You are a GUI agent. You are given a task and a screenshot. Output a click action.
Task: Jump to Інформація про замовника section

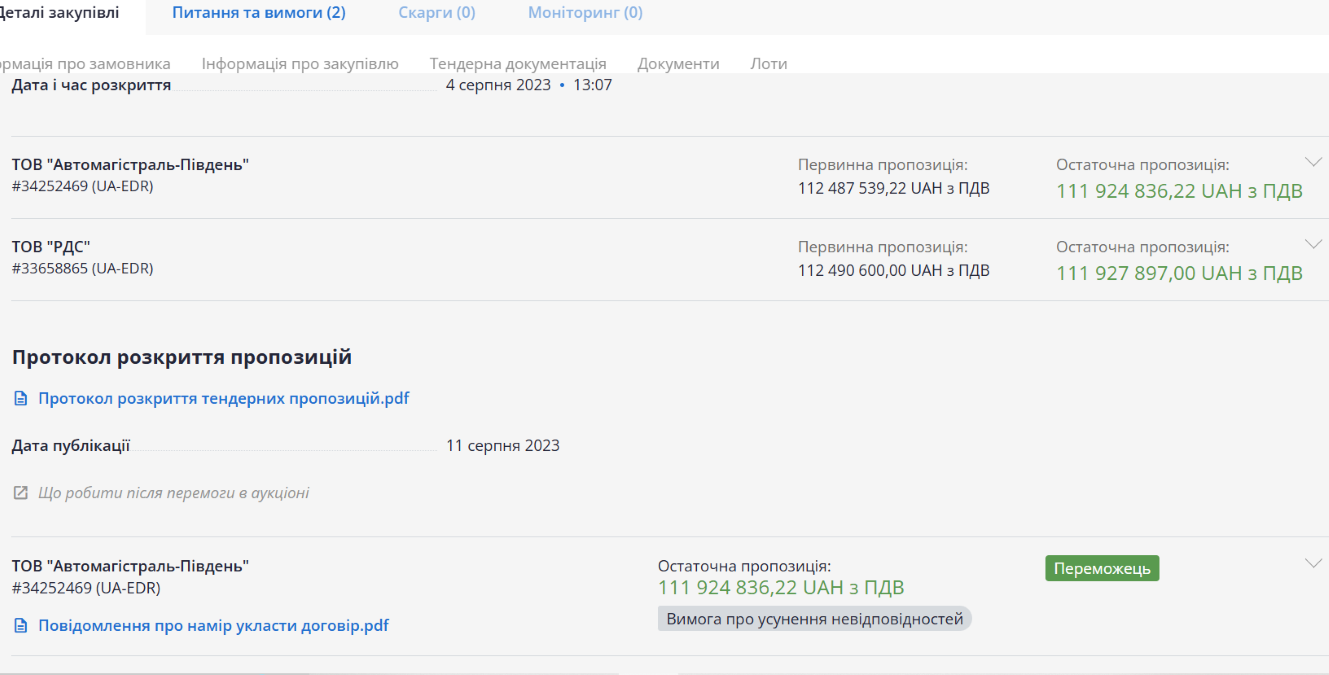85,63
